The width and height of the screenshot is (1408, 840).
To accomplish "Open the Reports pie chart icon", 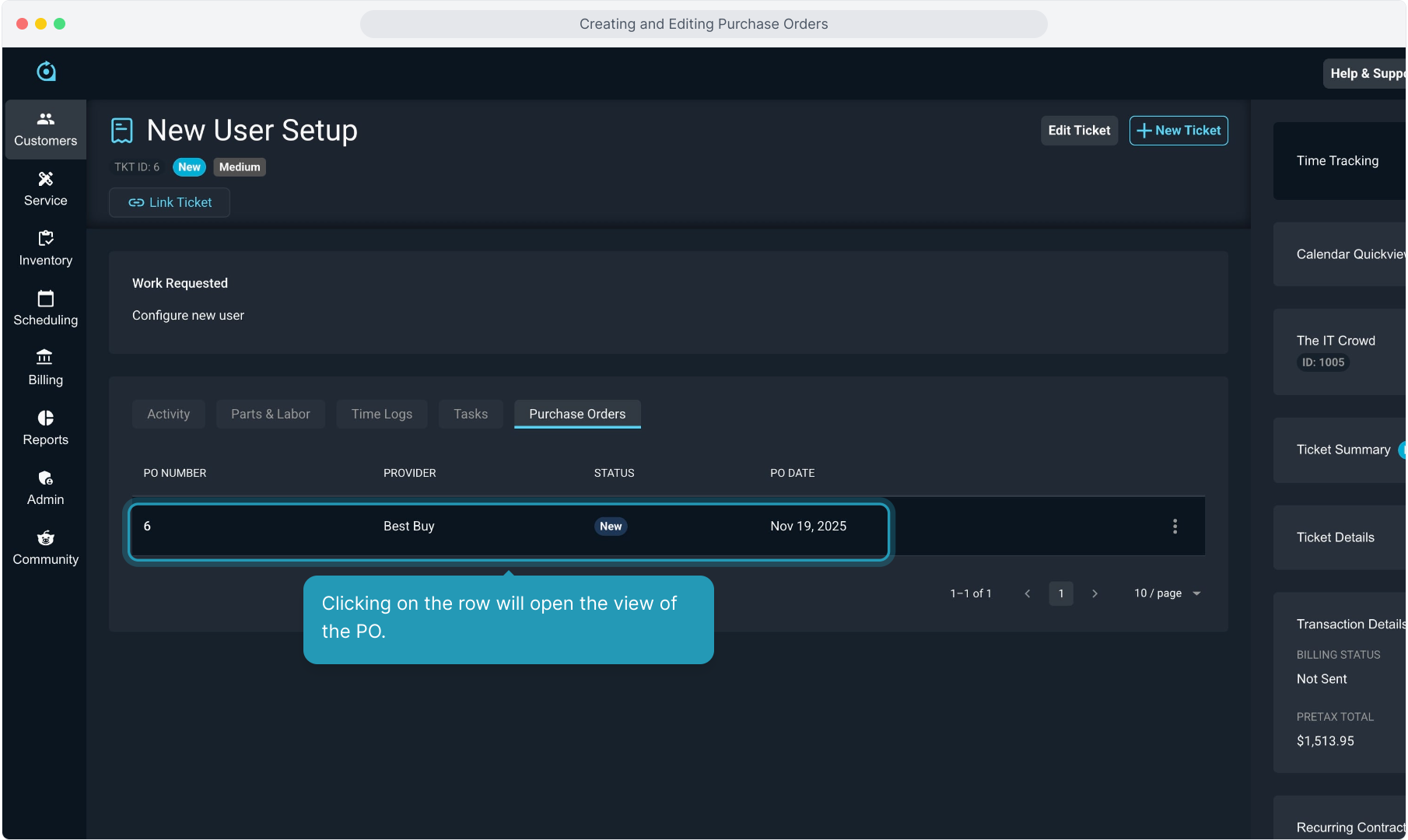I will click(x=45, y=418).
